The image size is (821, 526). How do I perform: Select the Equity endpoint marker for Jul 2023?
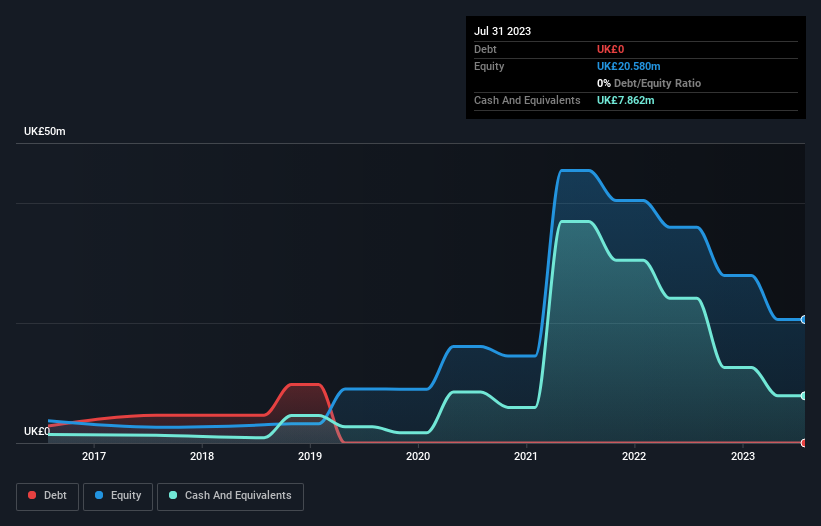(804, 319)
